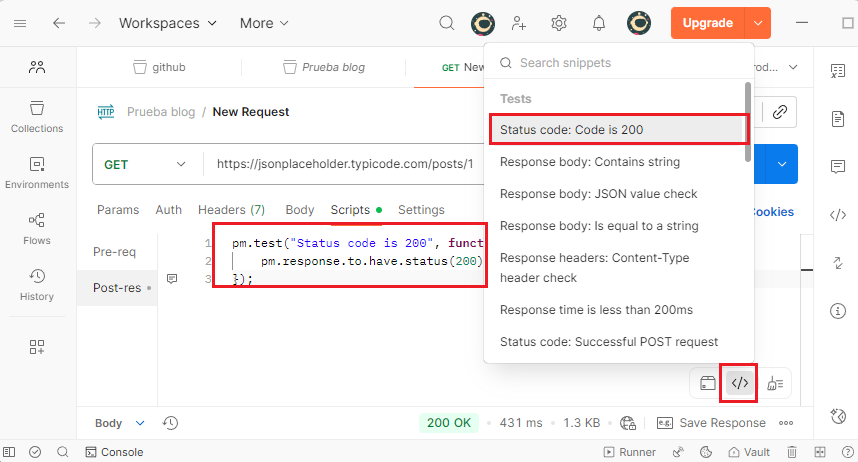Open the Environments sidebar panel
The width and height of the screenshot is (858, 462).
(x=37, y=172)
